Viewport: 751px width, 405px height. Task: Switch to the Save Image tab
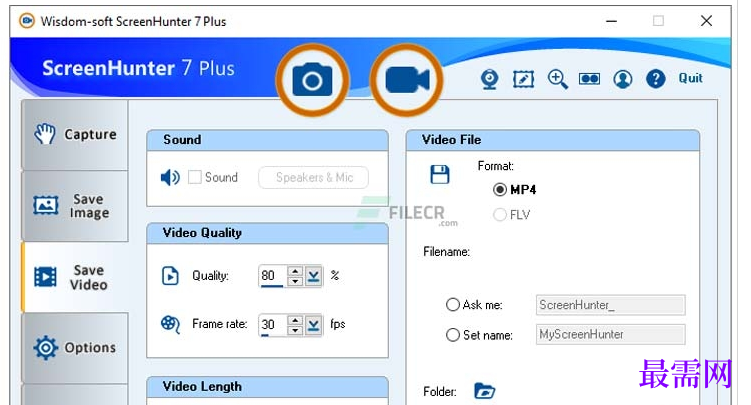point(75,206)
